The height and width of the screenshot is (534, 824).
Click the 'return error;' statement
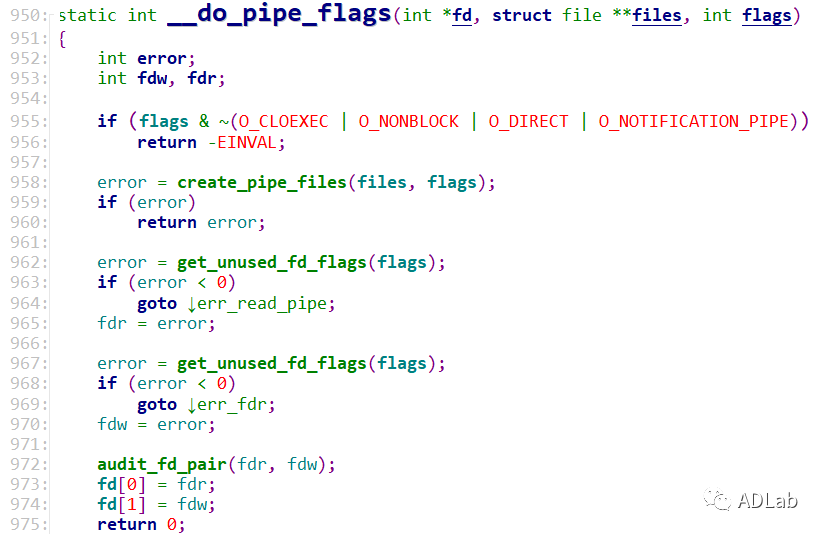point(201,222)
